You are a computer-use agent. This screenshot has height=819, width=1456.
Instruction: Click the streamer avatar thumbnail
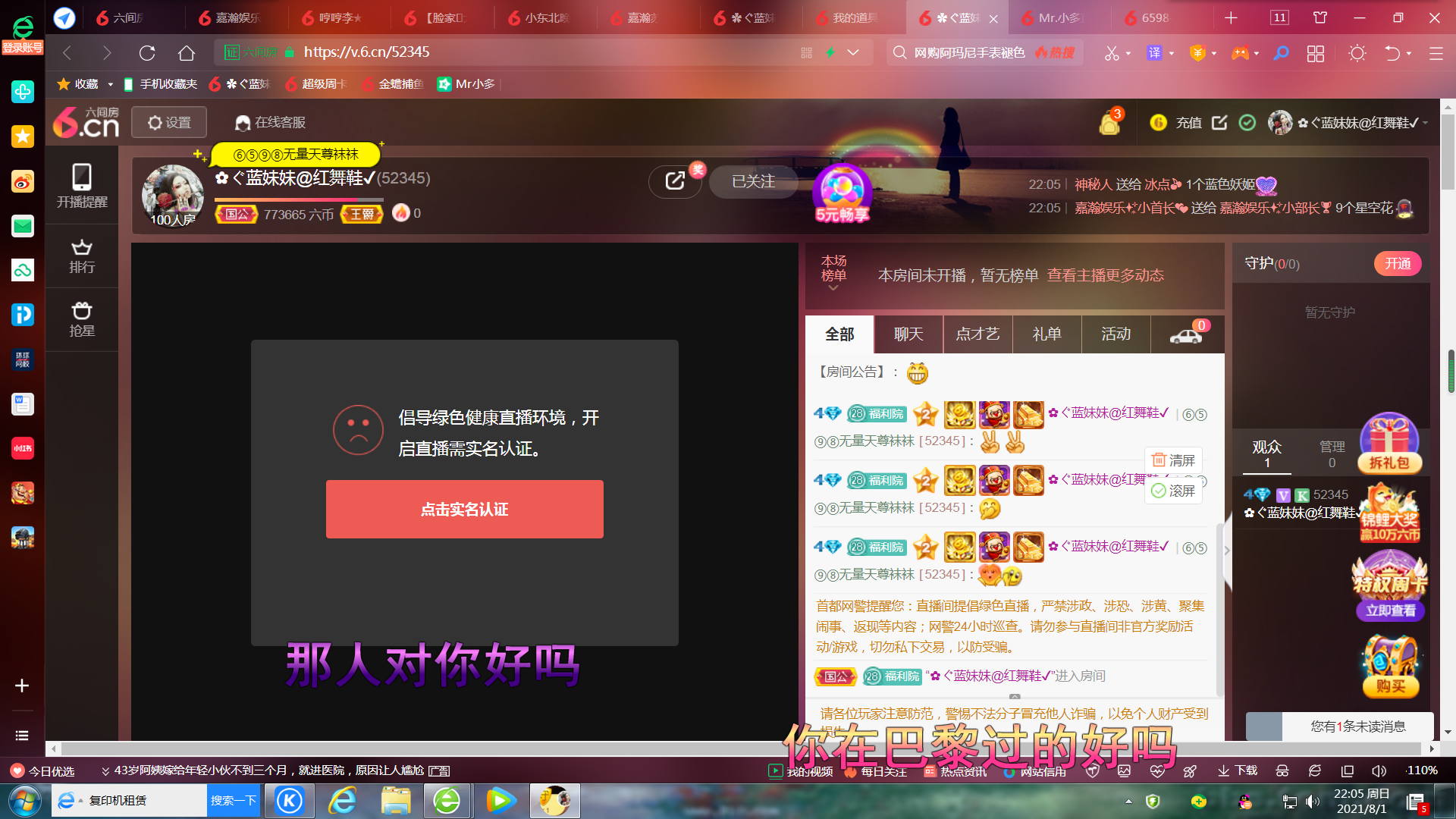[x=173, y=196]
